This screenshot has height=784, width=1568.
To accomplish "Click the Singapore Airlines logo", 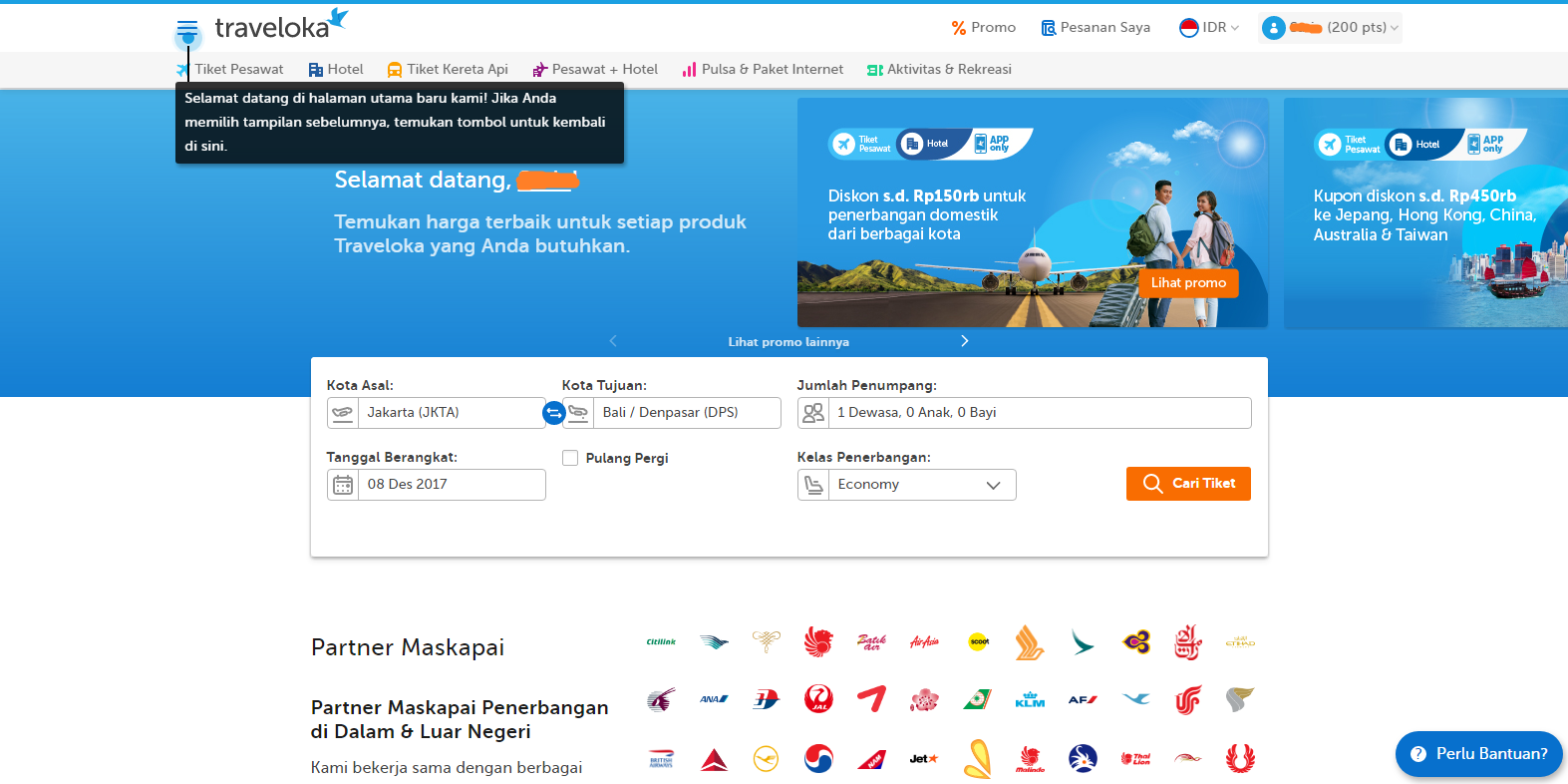I will click(1030, 642).
